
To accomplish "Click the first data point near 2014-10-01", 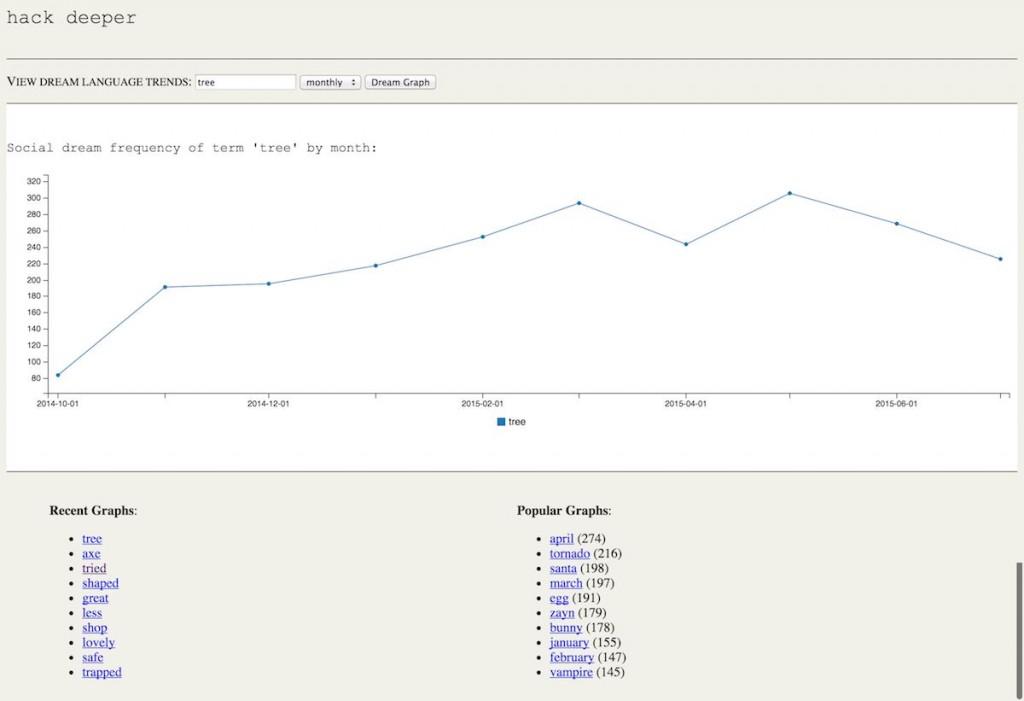I will (56, 373).
